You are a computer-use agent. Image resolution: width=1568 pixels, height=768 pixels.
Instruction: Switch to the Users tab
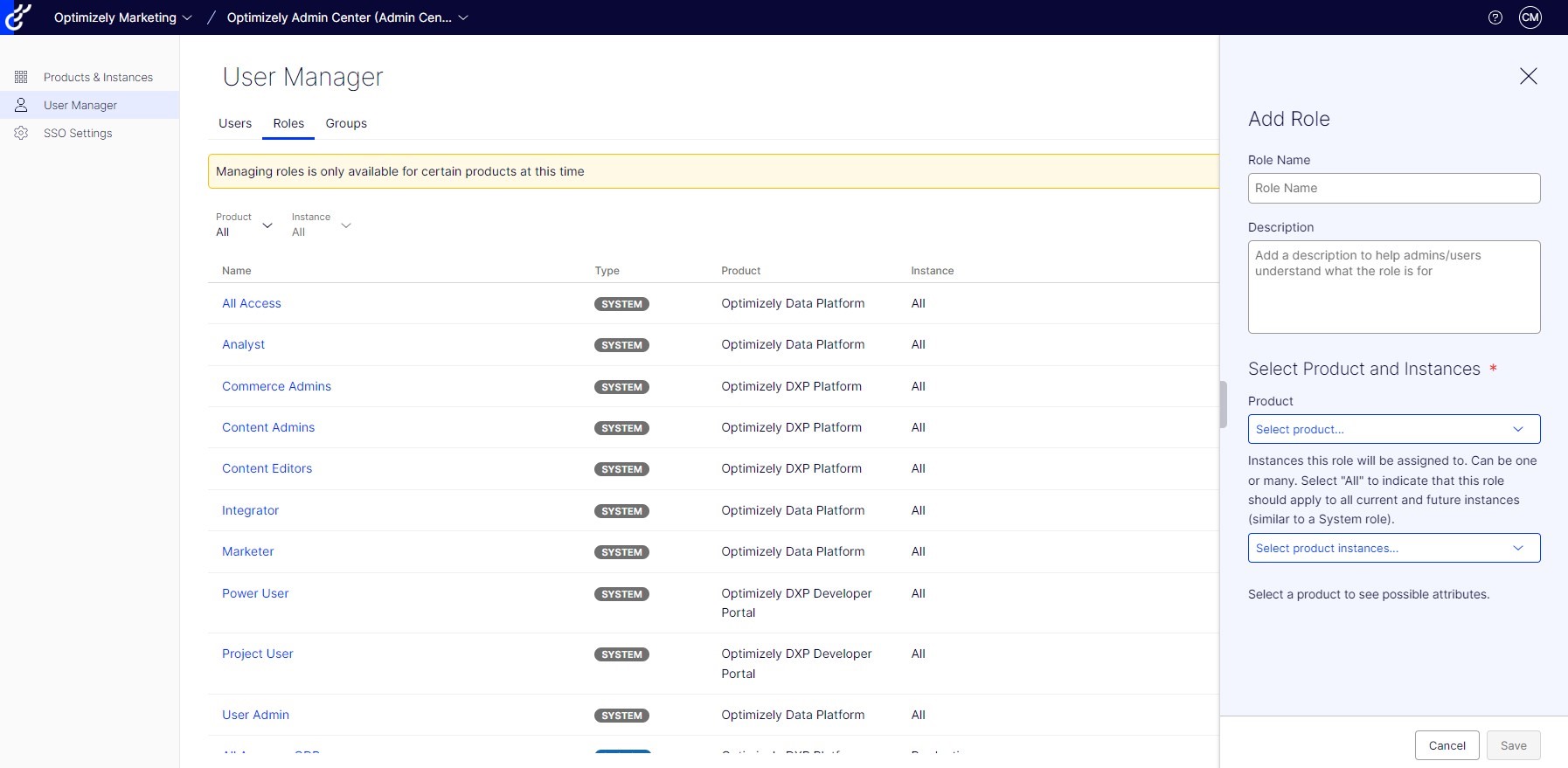pos(235,123)
